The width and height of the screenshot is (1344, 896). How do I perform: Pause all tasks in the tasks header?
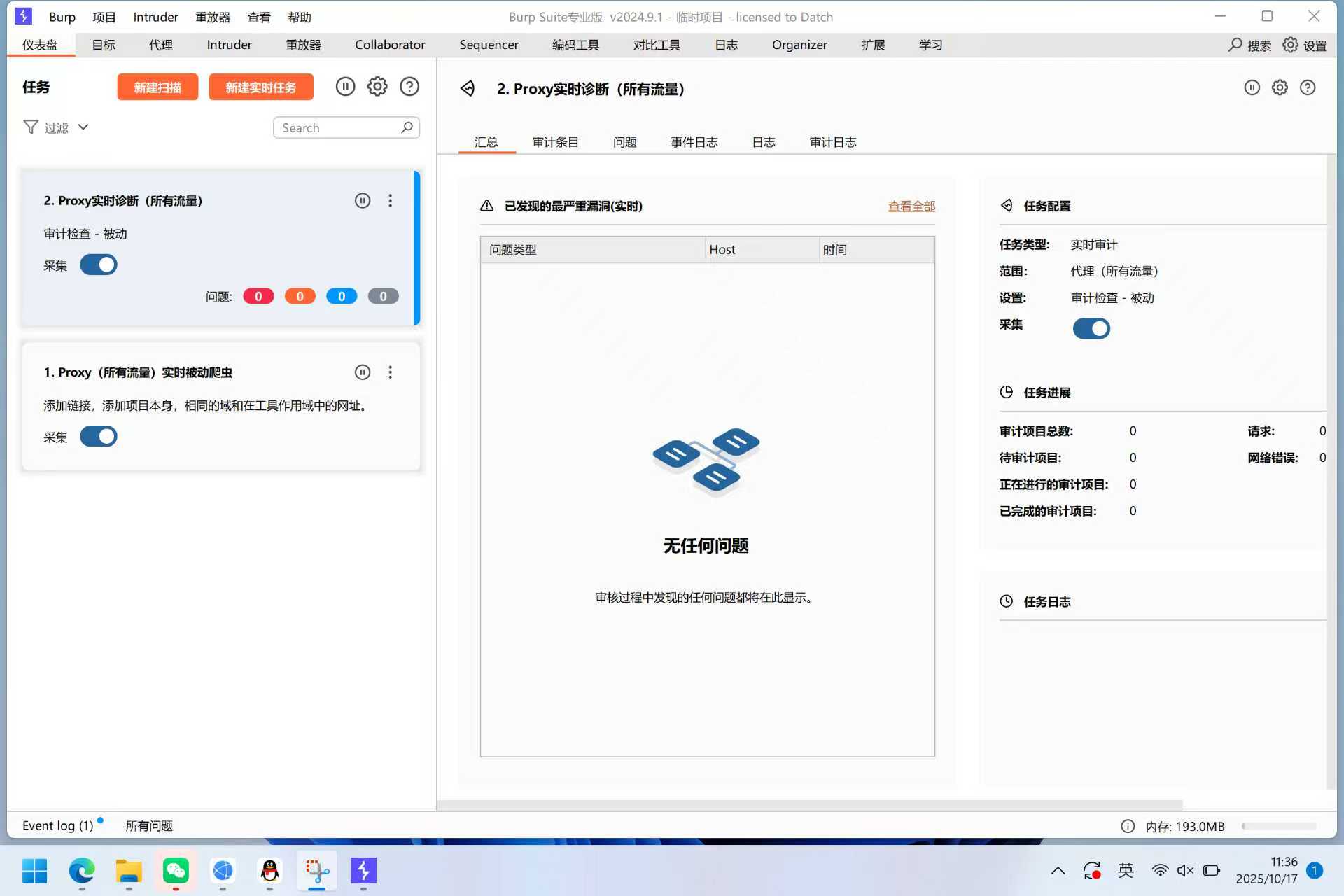(x=345, y=87)
